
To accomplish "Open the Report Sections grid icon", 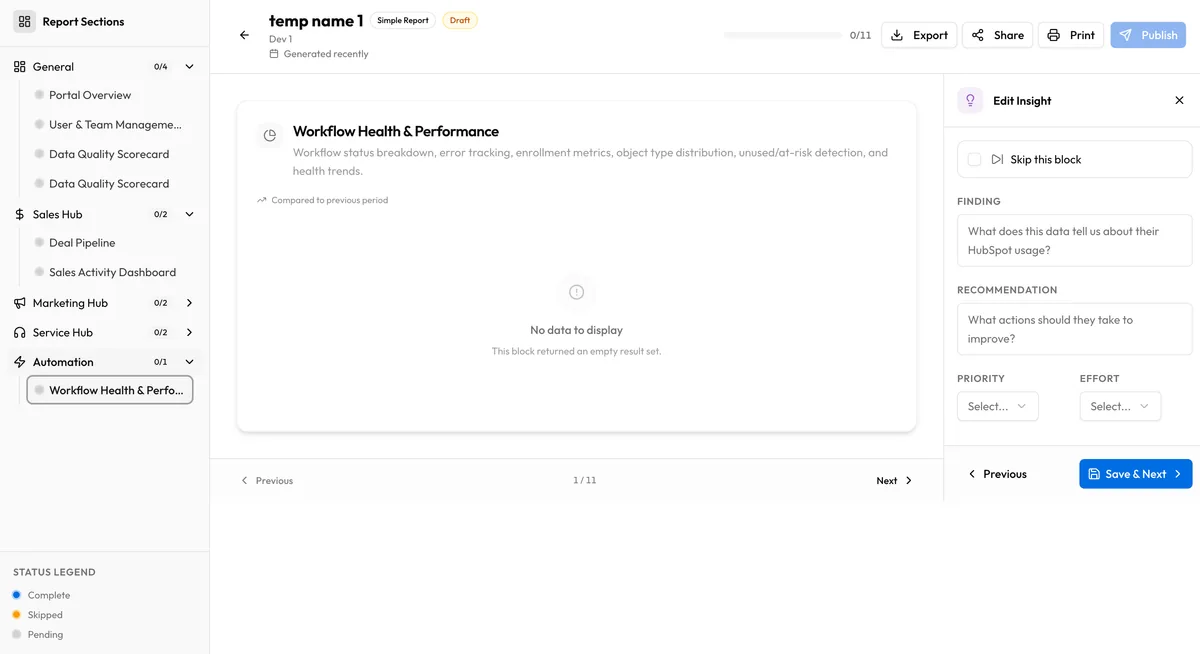I will (x=23, y=21).
